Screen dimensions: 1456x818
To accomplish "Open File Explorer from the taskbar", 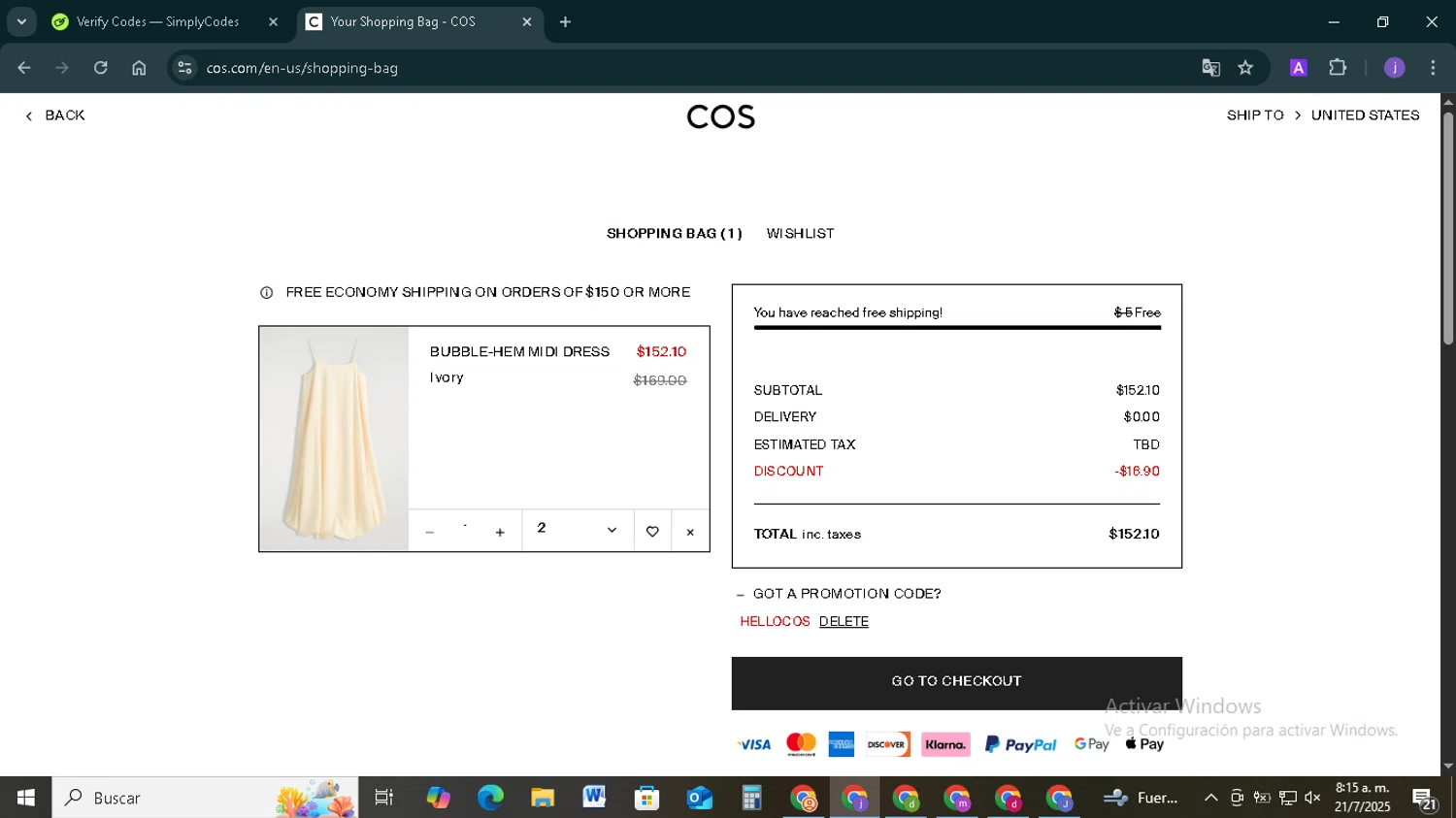I will click(542, 798).
